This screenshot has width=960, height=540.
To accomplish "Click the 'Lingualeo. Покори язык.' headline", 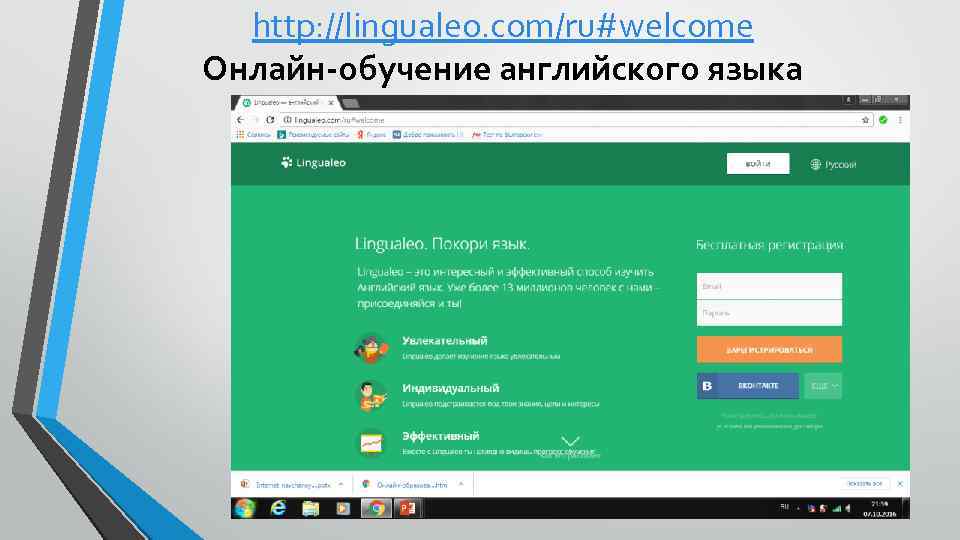I will click(442, 244).
